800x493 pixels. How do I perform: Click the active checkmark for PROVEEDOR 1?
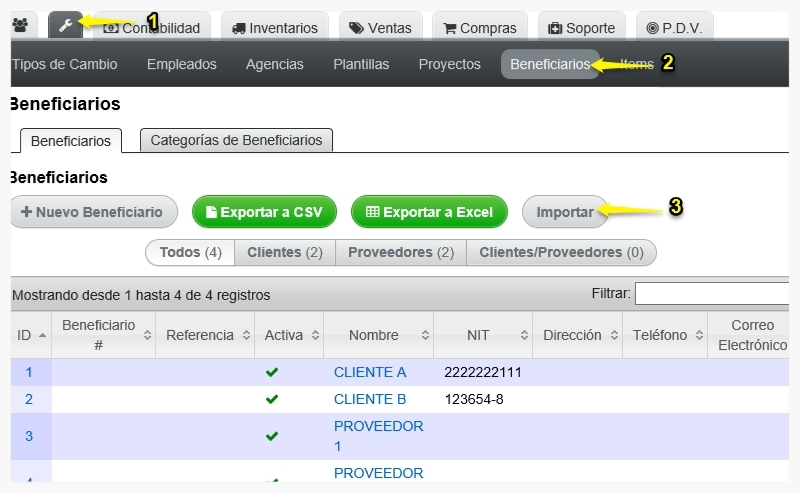coord(272,436)
